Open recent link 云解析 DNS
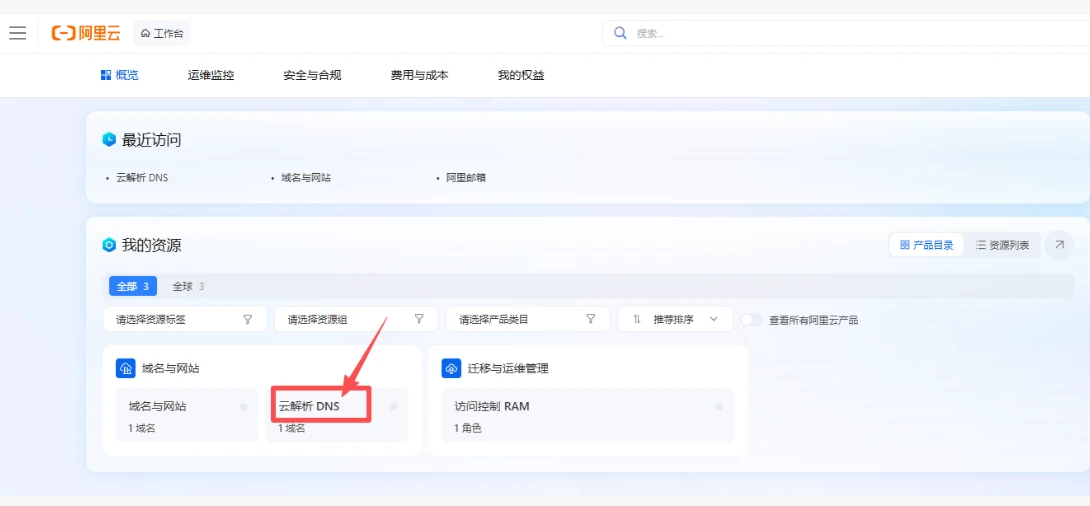 click(x=142, y=178)
